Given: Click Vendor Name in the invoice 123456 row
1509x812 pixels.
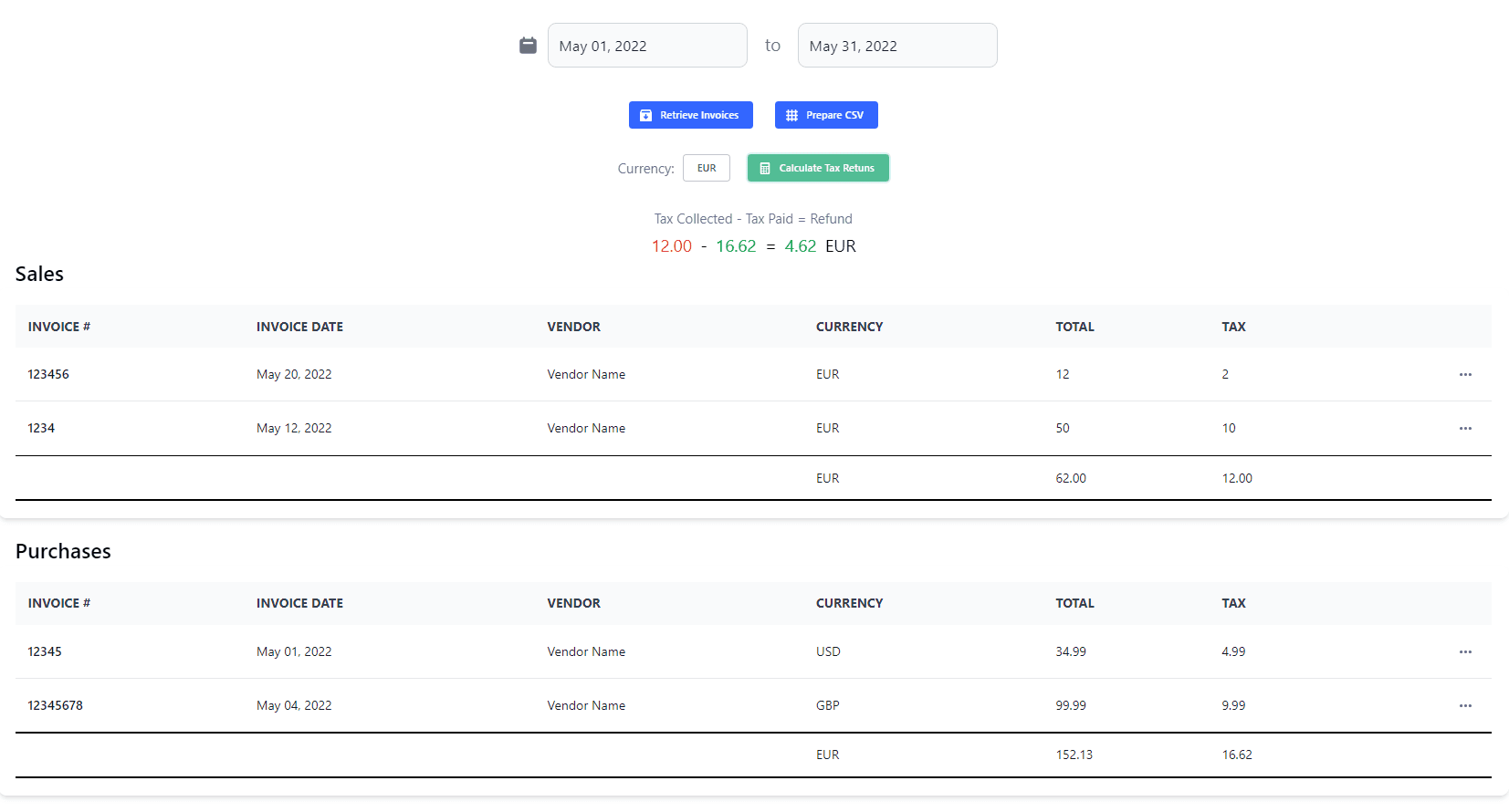Looking at the screenshot, I should point(586,374).
